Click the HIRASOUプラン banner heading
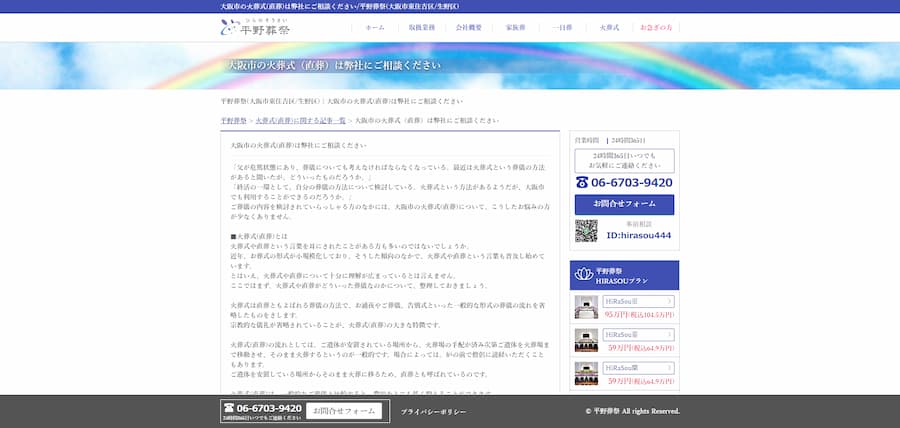 tap(622, 281)
